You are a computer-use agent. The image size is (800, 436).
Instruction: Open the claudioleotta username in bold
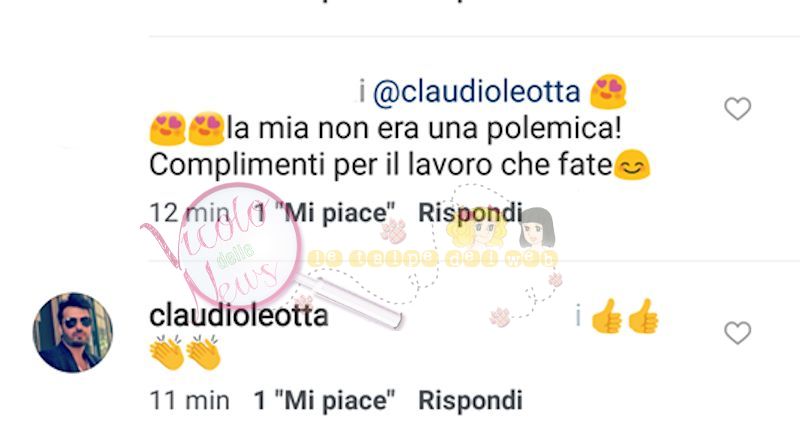pos(239,316)
